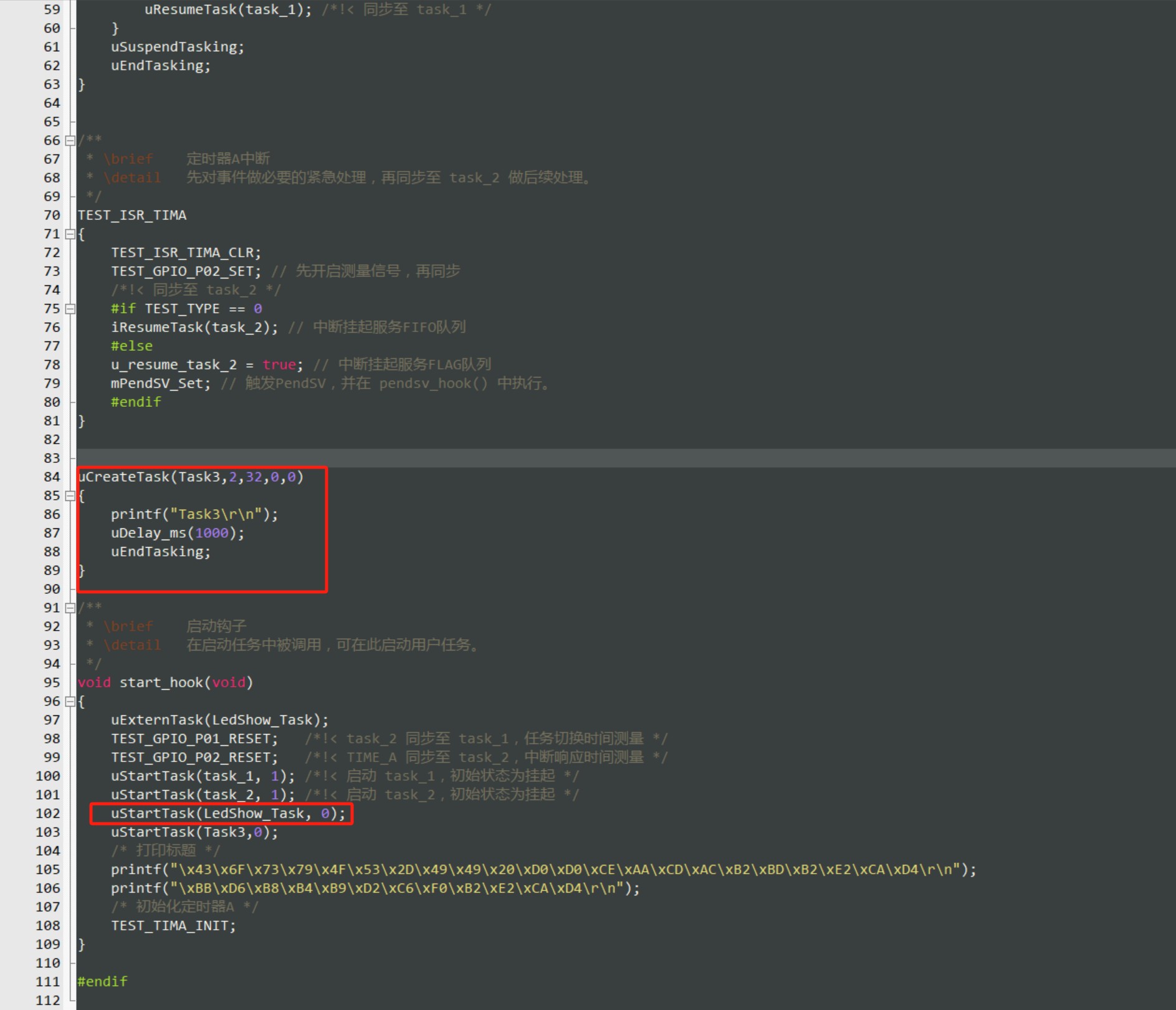Image resolution: width=1176 pixels, height=1010 pixels.
Task: Click uEndTasking on line 88
Action: 161,551
